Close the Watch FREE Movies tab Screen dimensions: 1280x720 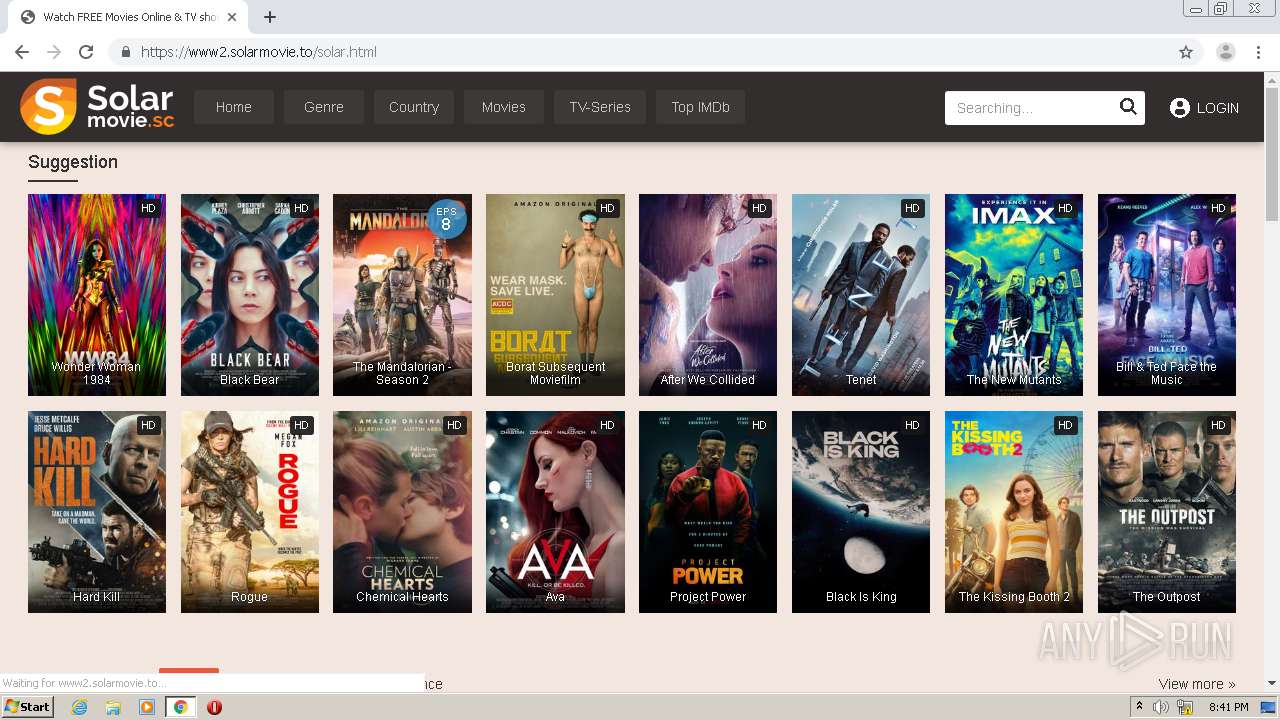[x=232, y=17]
